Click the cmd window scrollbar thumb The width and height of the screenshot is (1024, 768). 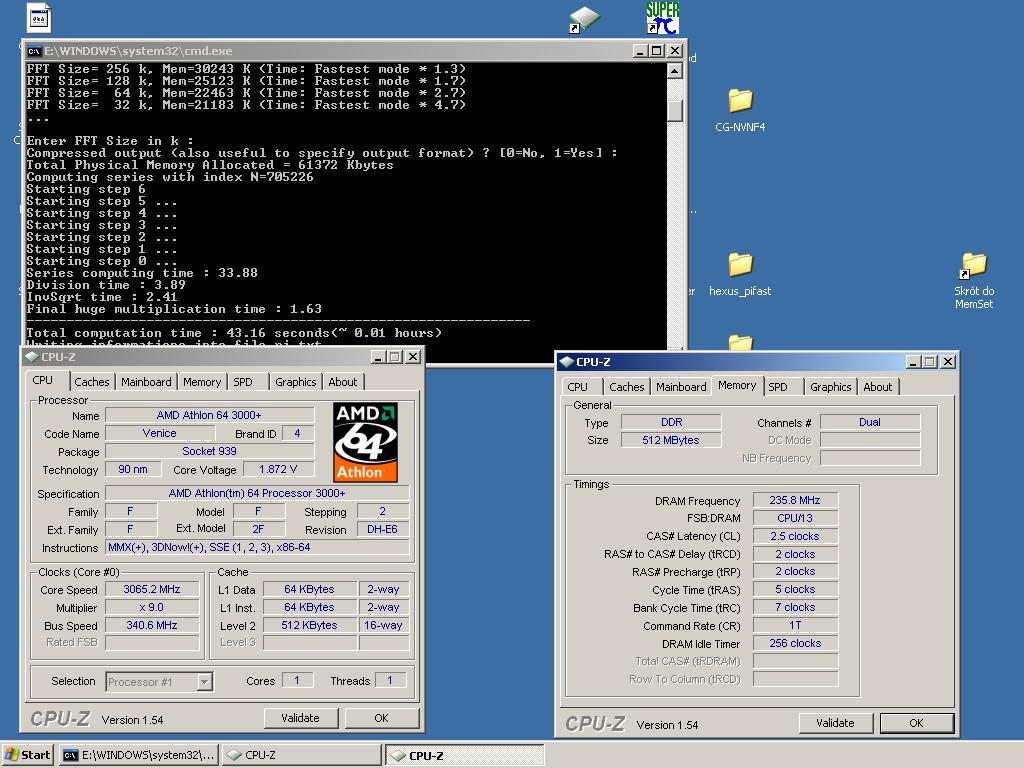tap(675, 110)
